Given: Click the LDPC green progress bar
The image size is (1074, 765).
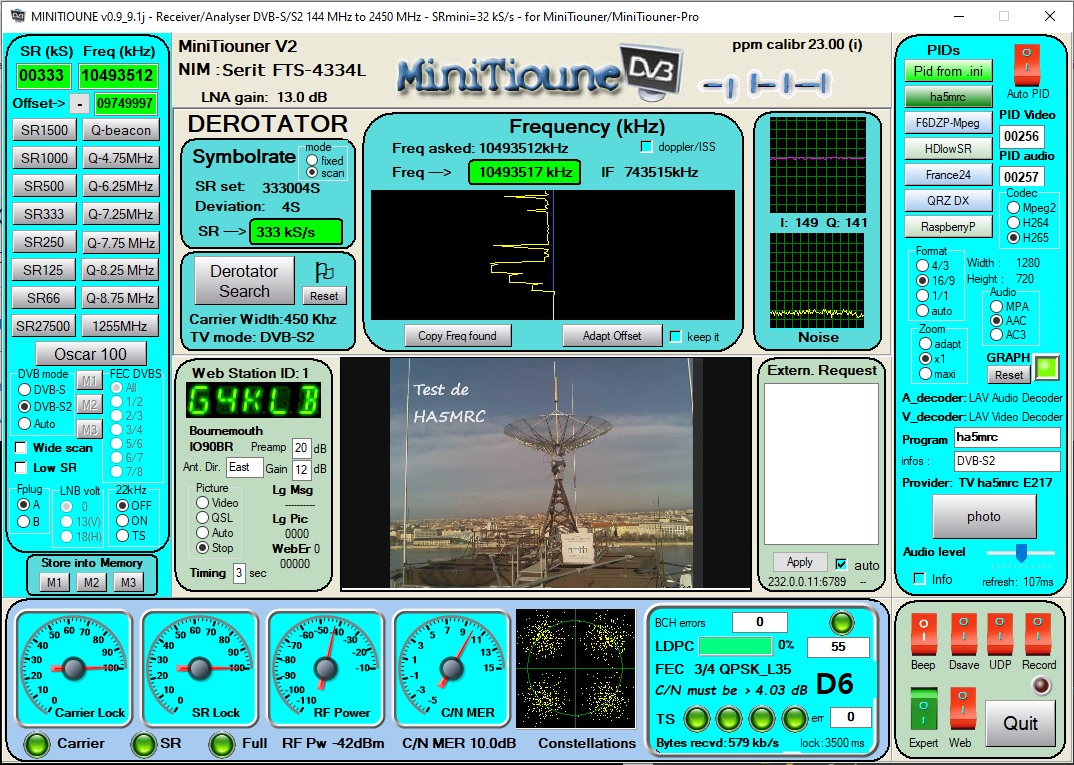Looking at the screenshot, I should (735, 647).
